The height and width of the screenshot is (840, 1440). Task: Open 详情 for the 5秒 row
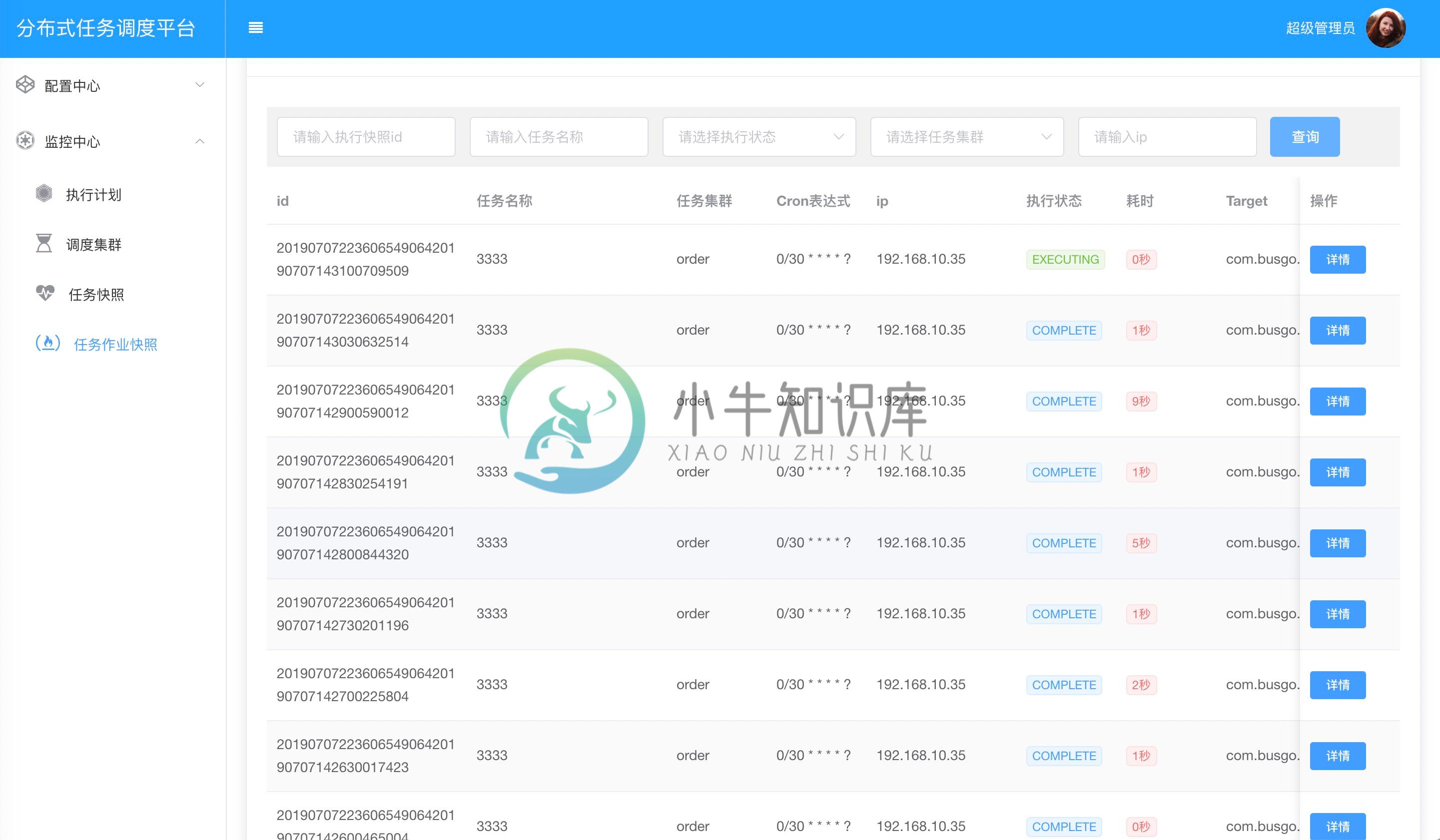(x=1338, y=543)
